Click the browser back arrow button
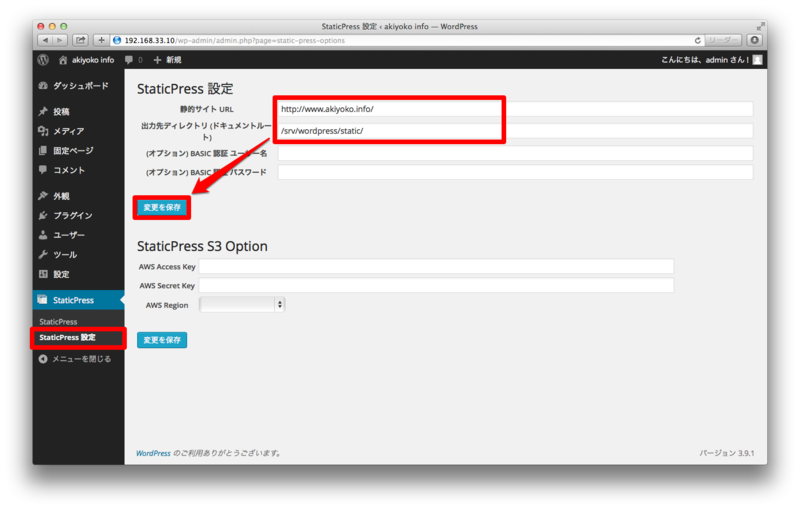This screenshot has height=510, width=800. point(45,40)
